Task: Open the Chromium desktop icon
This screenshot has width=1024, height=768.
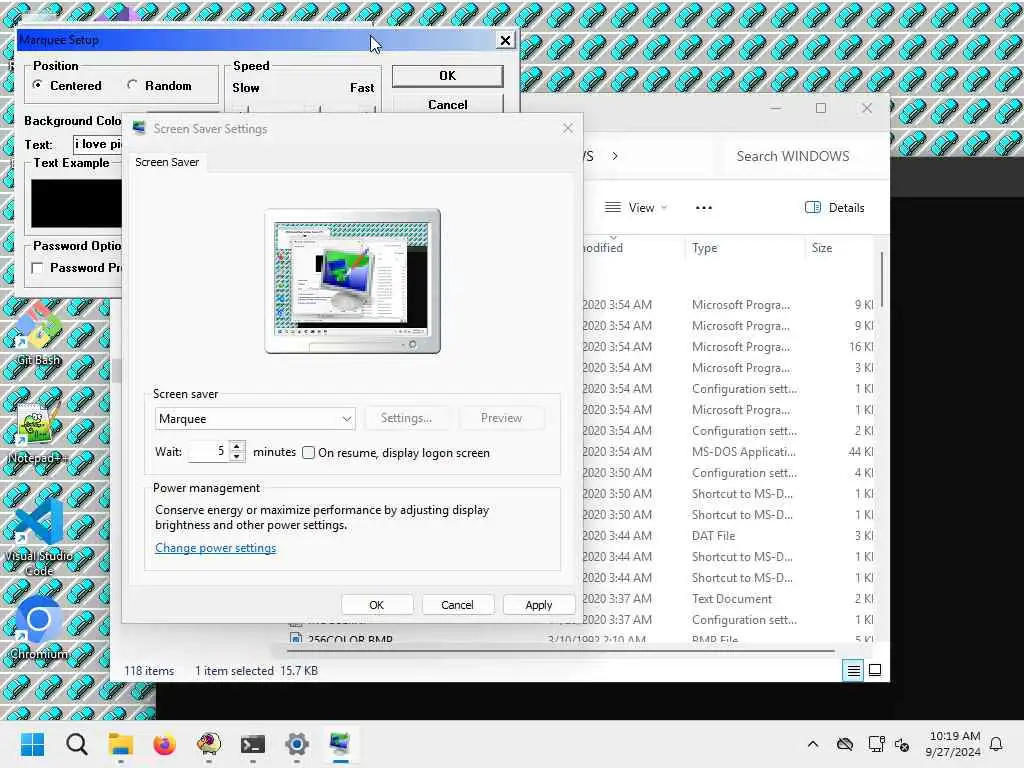Action: [39, 628]
